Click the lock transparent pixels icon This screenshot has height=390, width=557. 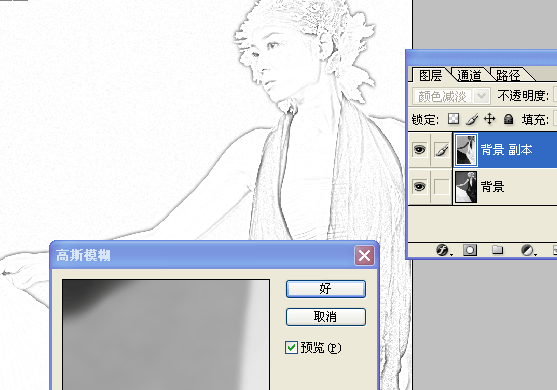453,119
